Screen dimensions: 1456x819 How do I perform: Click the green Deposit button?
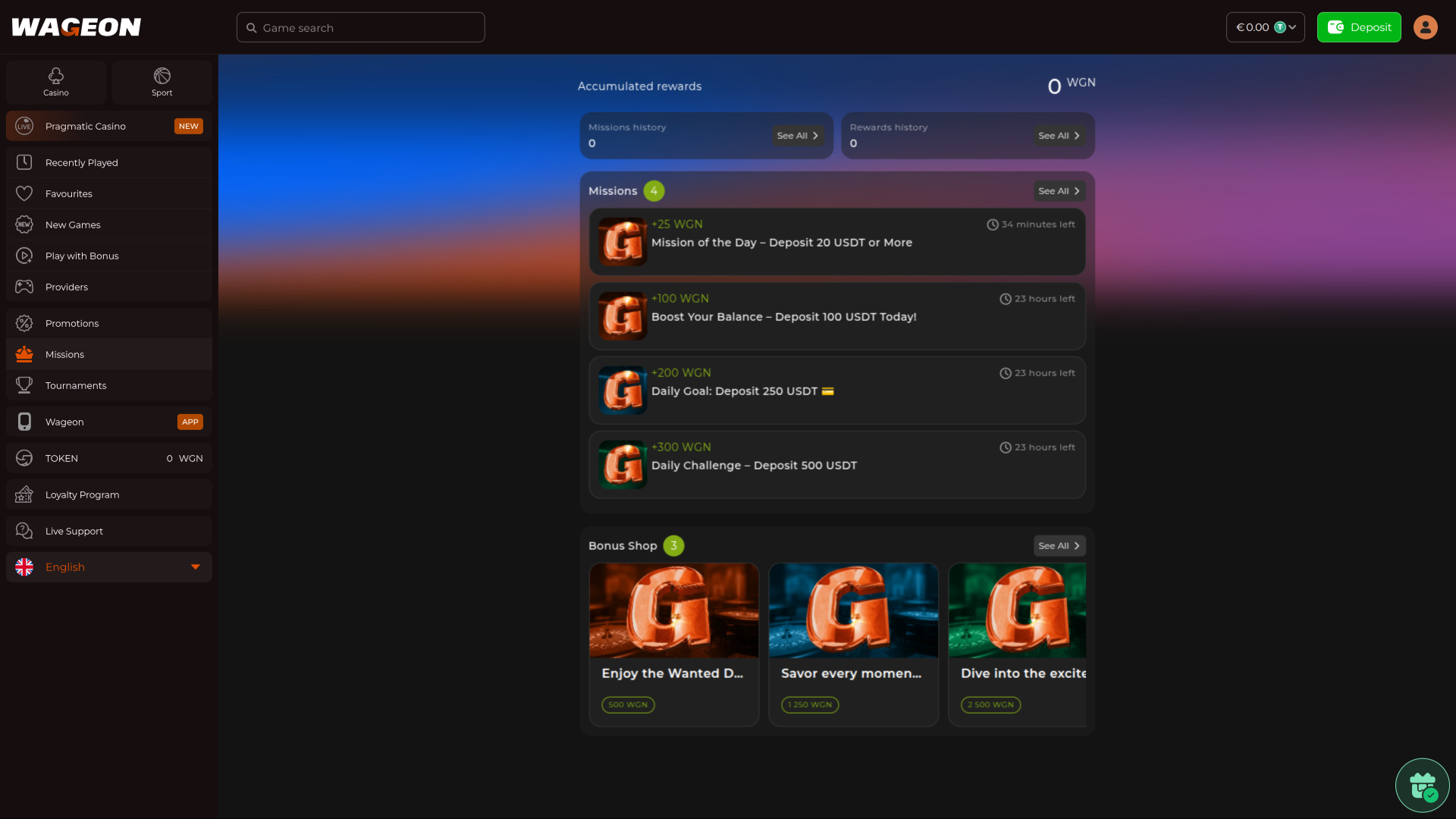click(x=1358, y=27)
